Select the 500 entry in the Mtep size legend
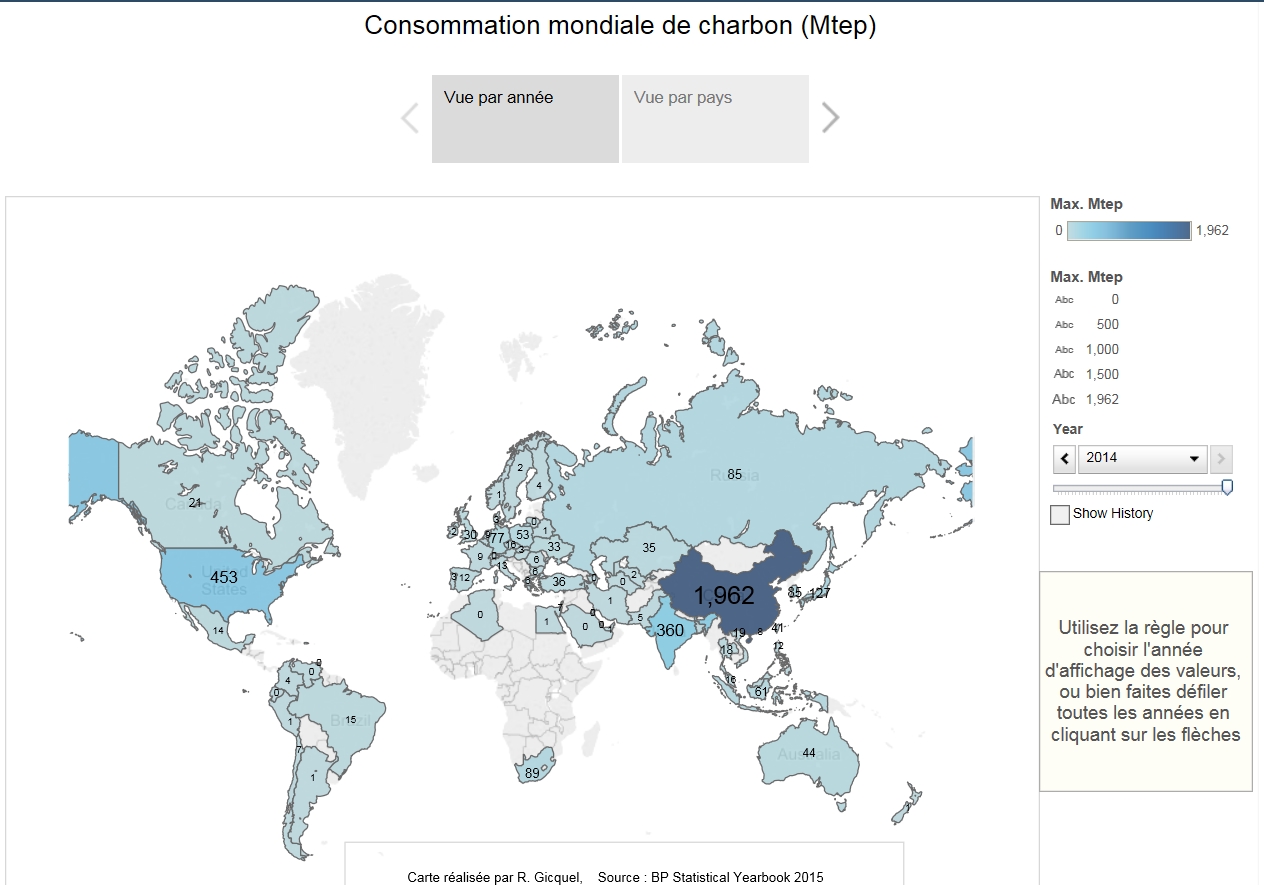 (1087, 324)
